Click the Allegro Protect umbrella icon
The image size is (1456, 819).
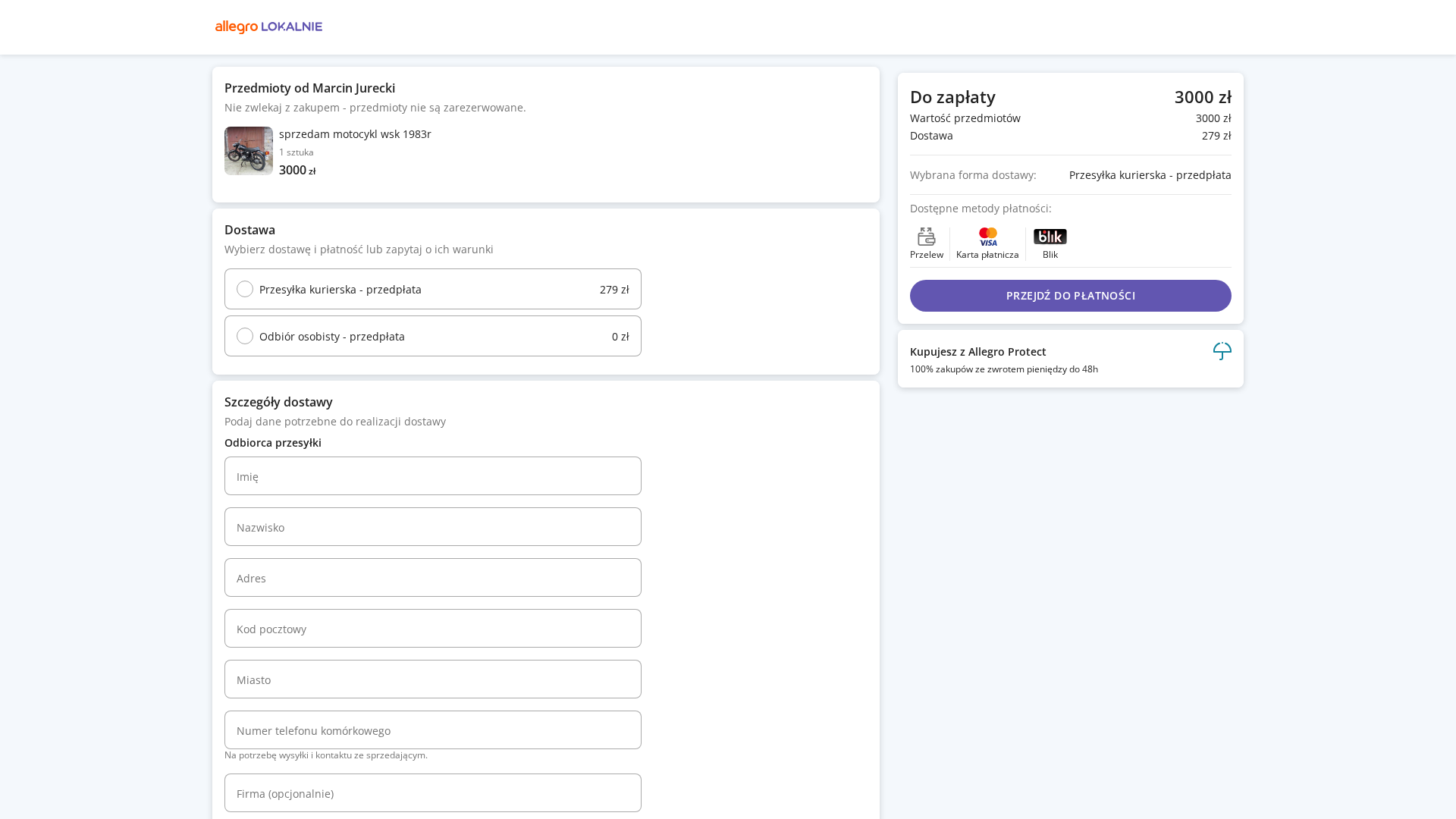(1222, 351)
